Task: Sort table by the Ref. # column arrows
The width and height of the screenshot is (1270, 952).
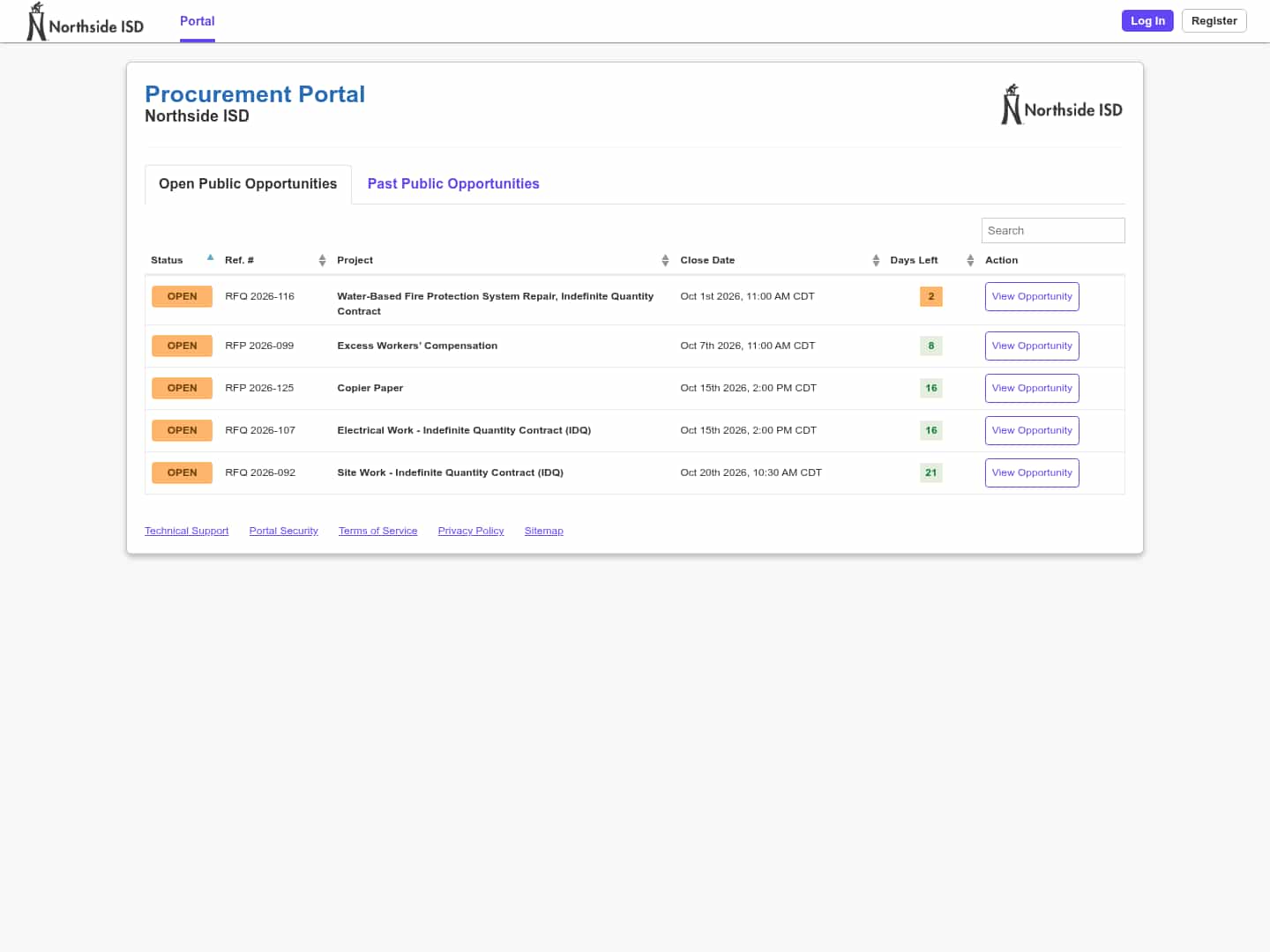Action: coord(322,260)
